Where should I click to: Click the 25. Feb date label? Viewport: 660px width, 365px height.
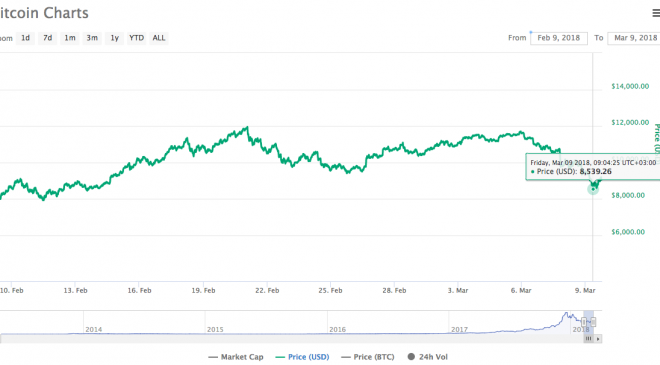330,290
